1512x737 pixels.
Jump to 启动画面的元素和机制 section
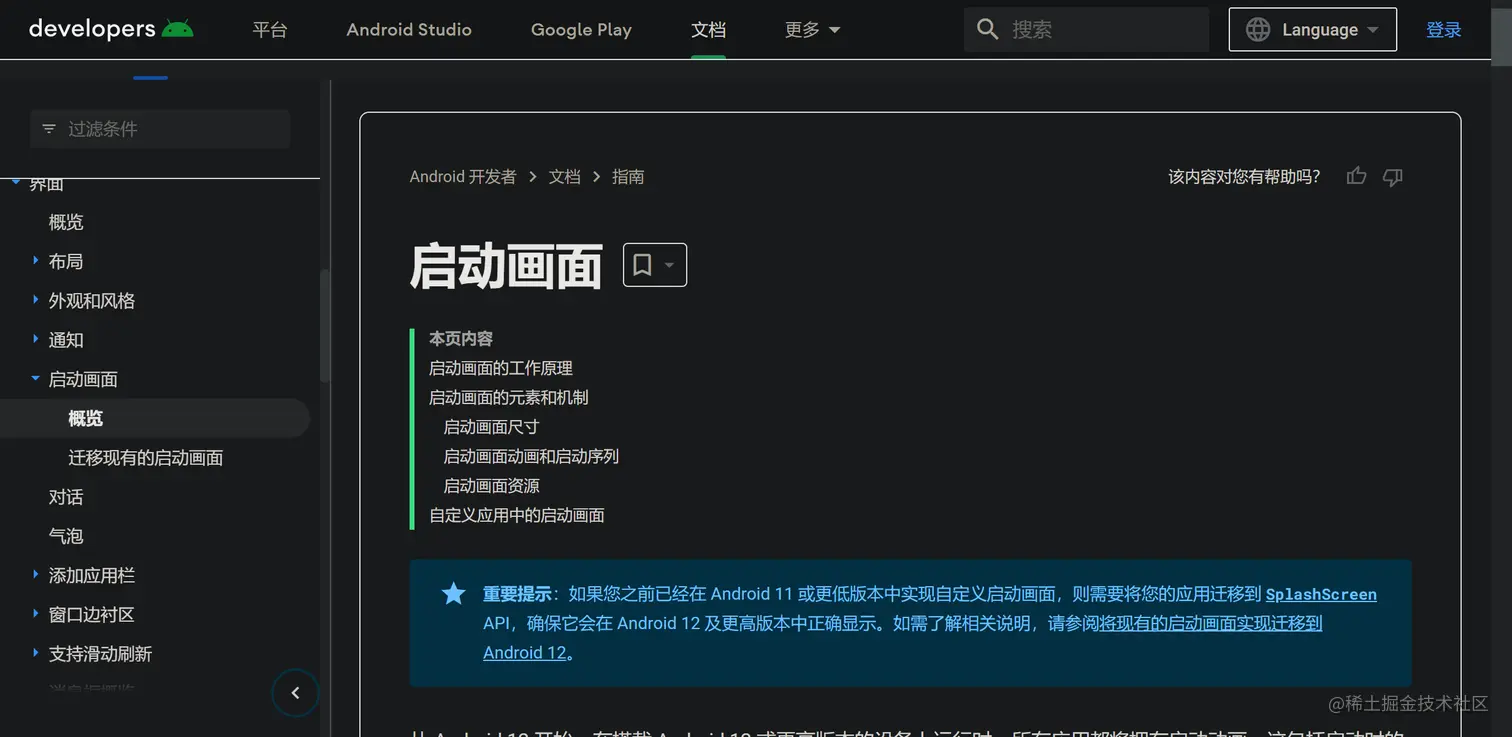tap(509, 397)
